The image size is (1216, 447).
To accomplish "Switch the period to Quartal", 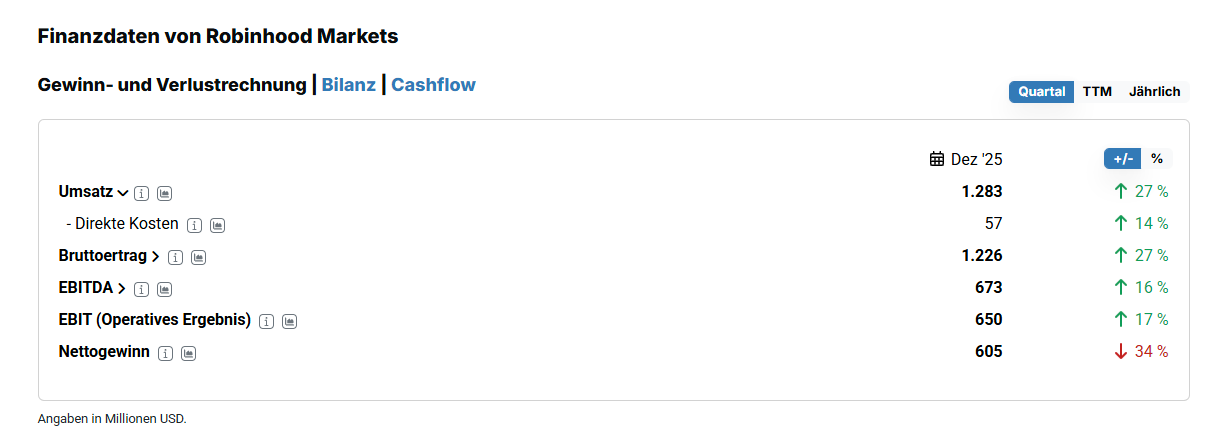I will [1041, 92].
